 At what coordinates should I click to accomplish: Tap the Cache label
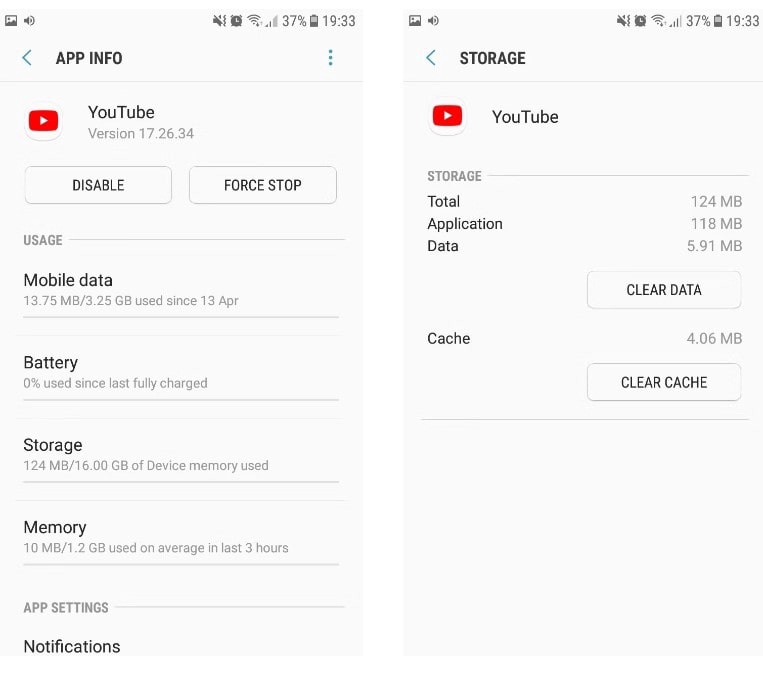[449, 338]
